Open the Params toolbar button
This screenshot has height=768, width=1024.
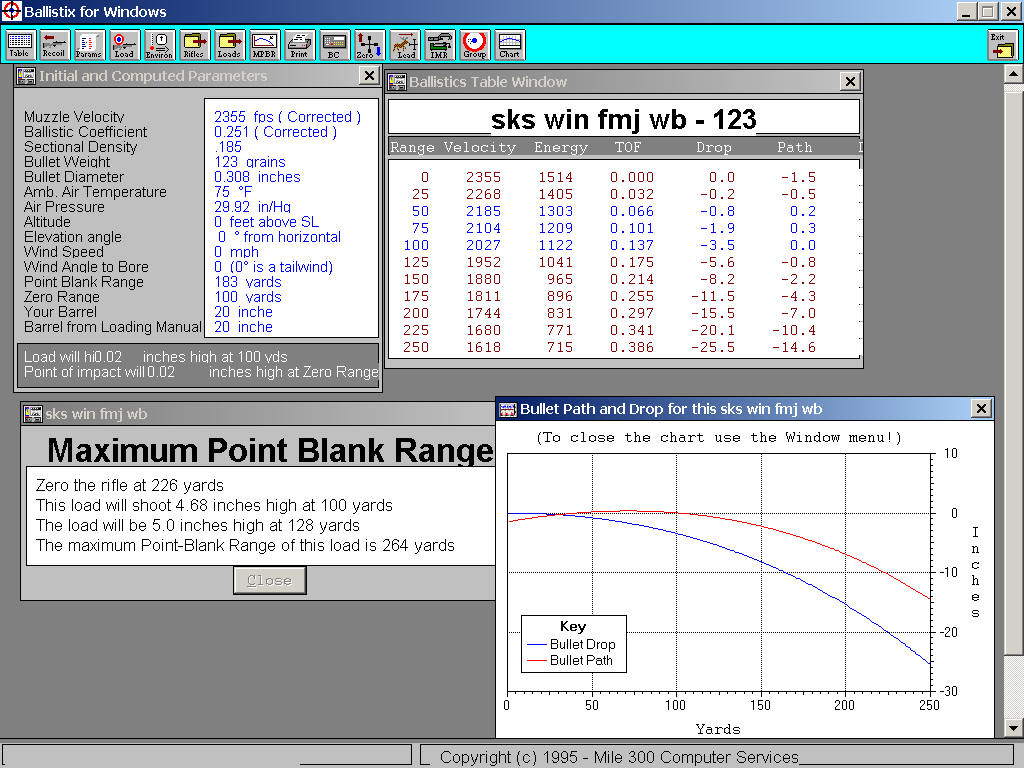pyautogui.click(x=90, y=45)
